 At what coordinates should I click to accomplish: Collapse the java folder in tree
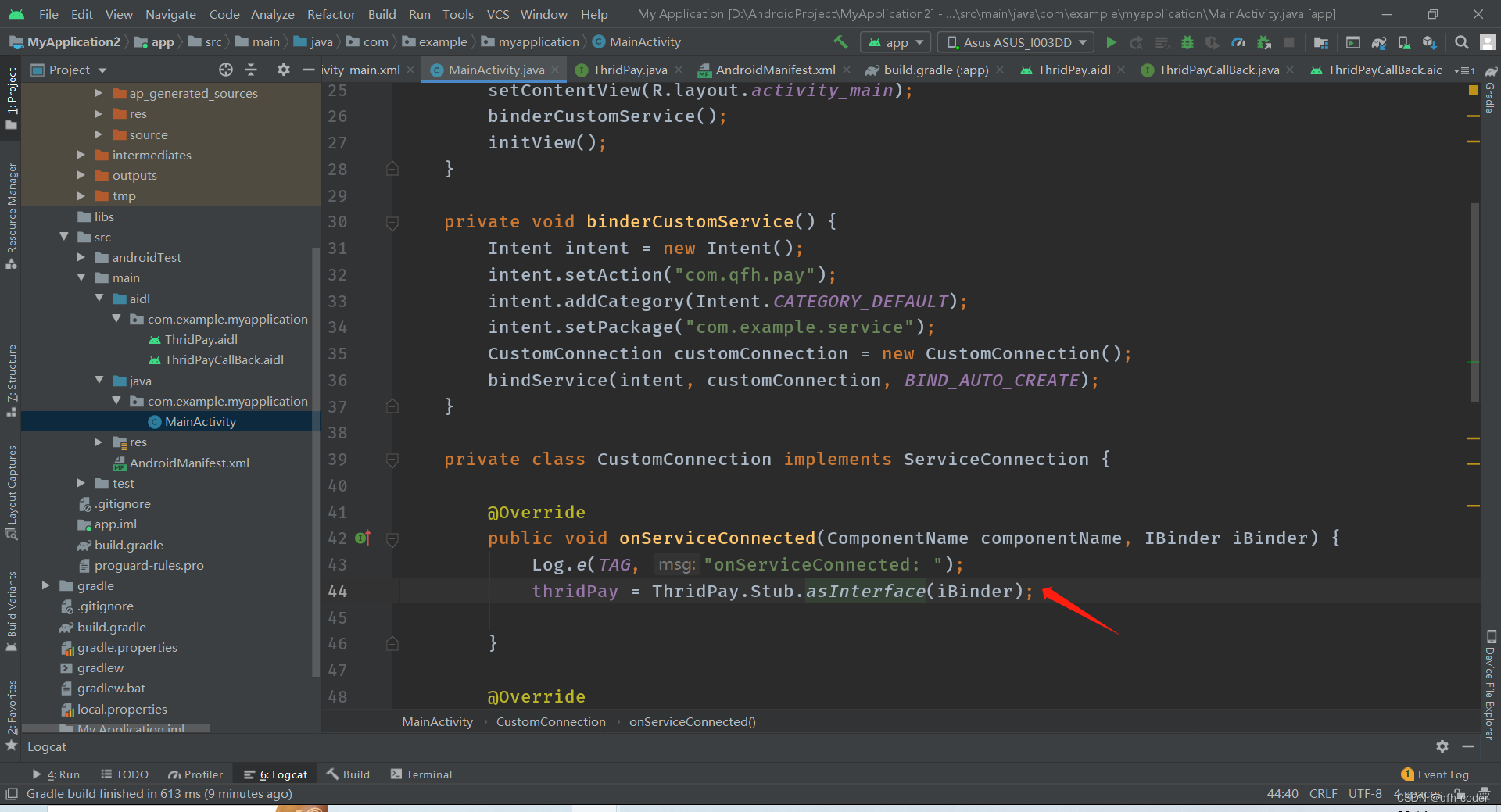pyautogui.click(x=99, y=381)
